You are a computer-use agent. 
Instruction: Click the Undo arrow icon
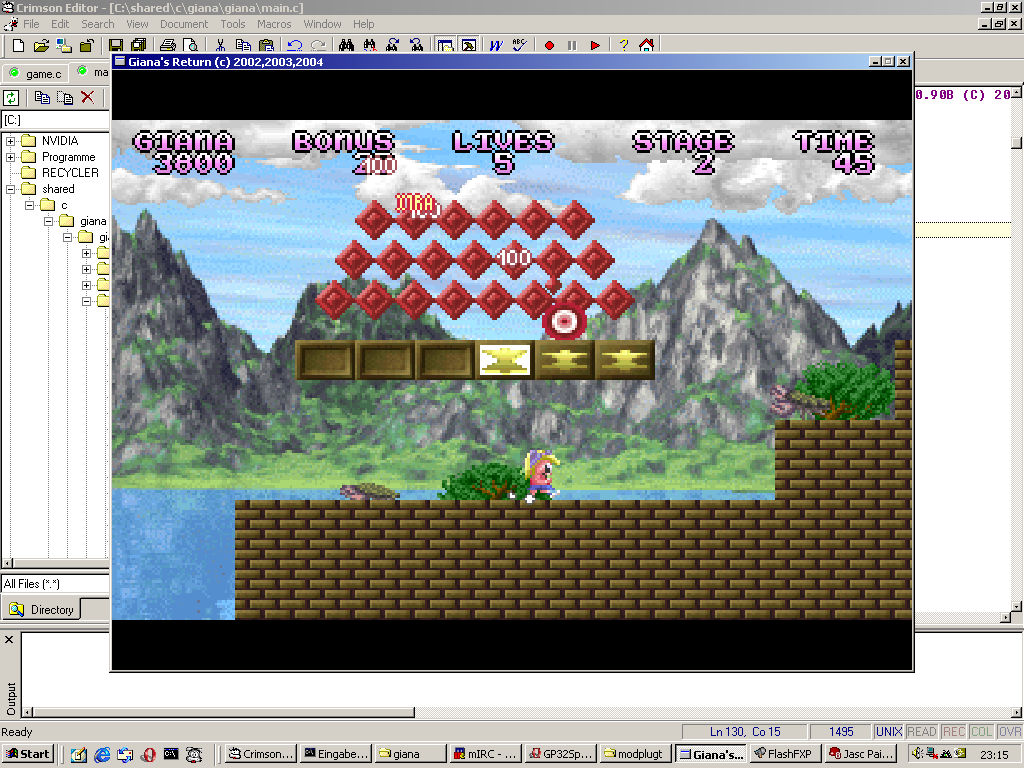pyautogui.click(x=295, y=45)
